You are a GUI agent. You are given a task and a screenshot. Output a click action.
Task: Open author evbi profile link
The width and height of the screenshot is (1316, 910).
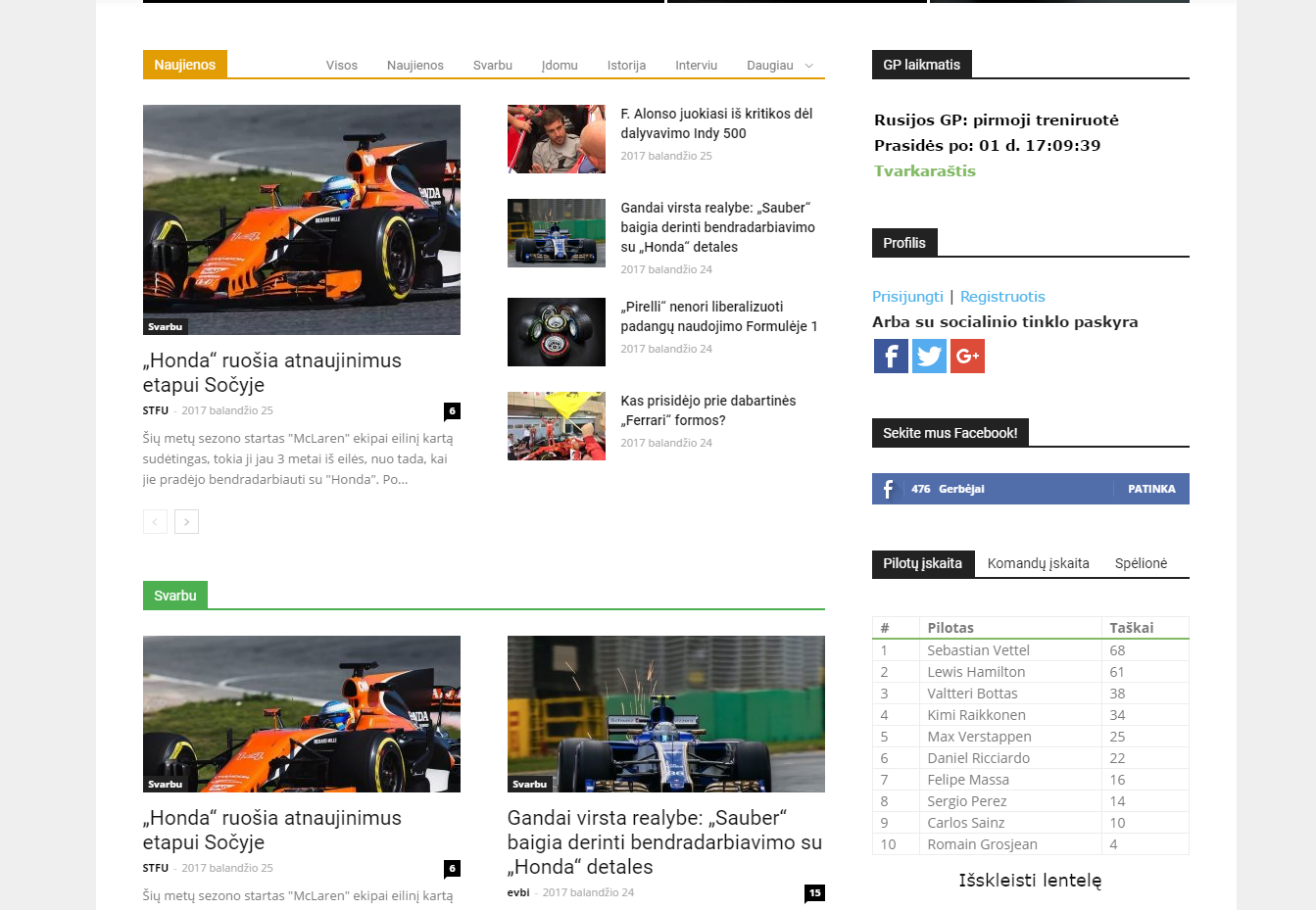click(518, 892)
